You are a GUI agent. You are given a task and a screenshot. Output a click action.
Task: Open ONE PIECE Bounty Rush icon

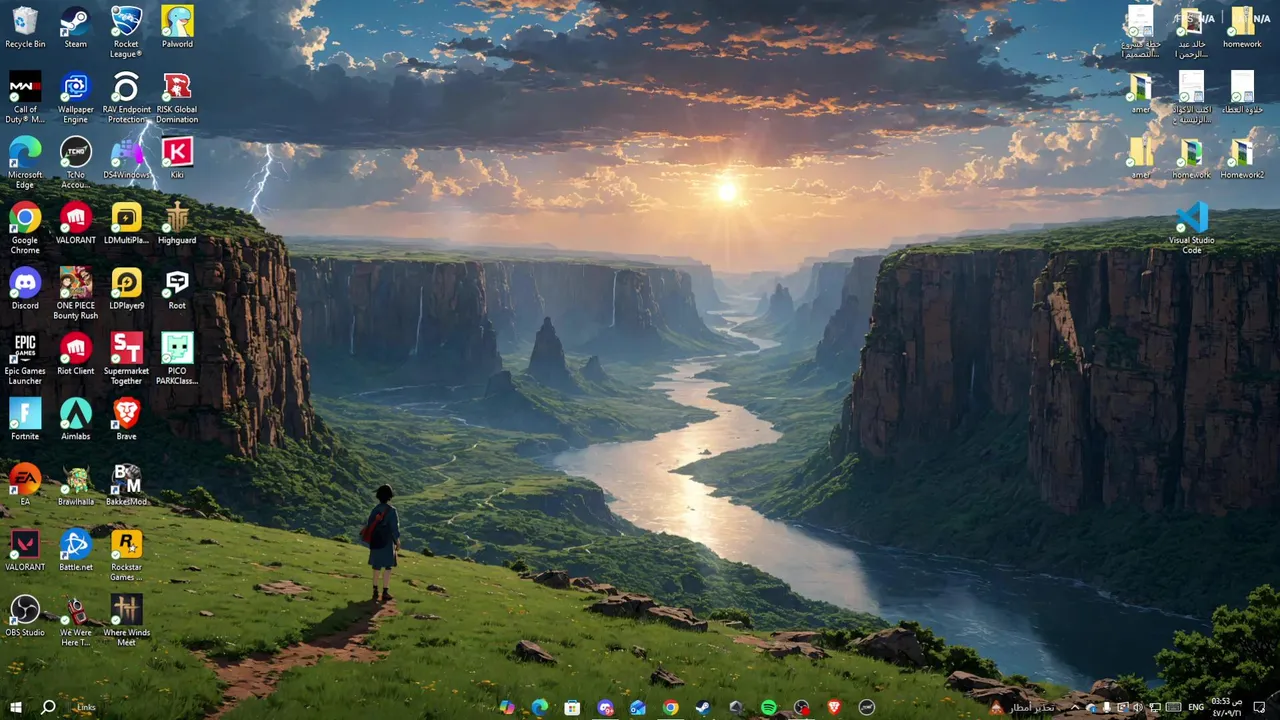pos(76,293)
